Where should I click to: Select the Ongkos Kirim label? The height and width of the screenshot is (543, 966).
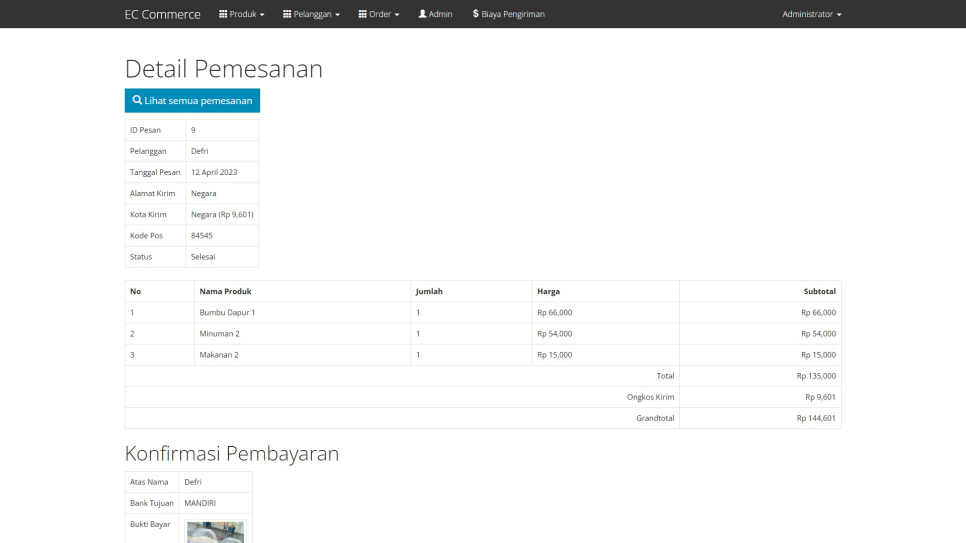(x=651, y=397)
